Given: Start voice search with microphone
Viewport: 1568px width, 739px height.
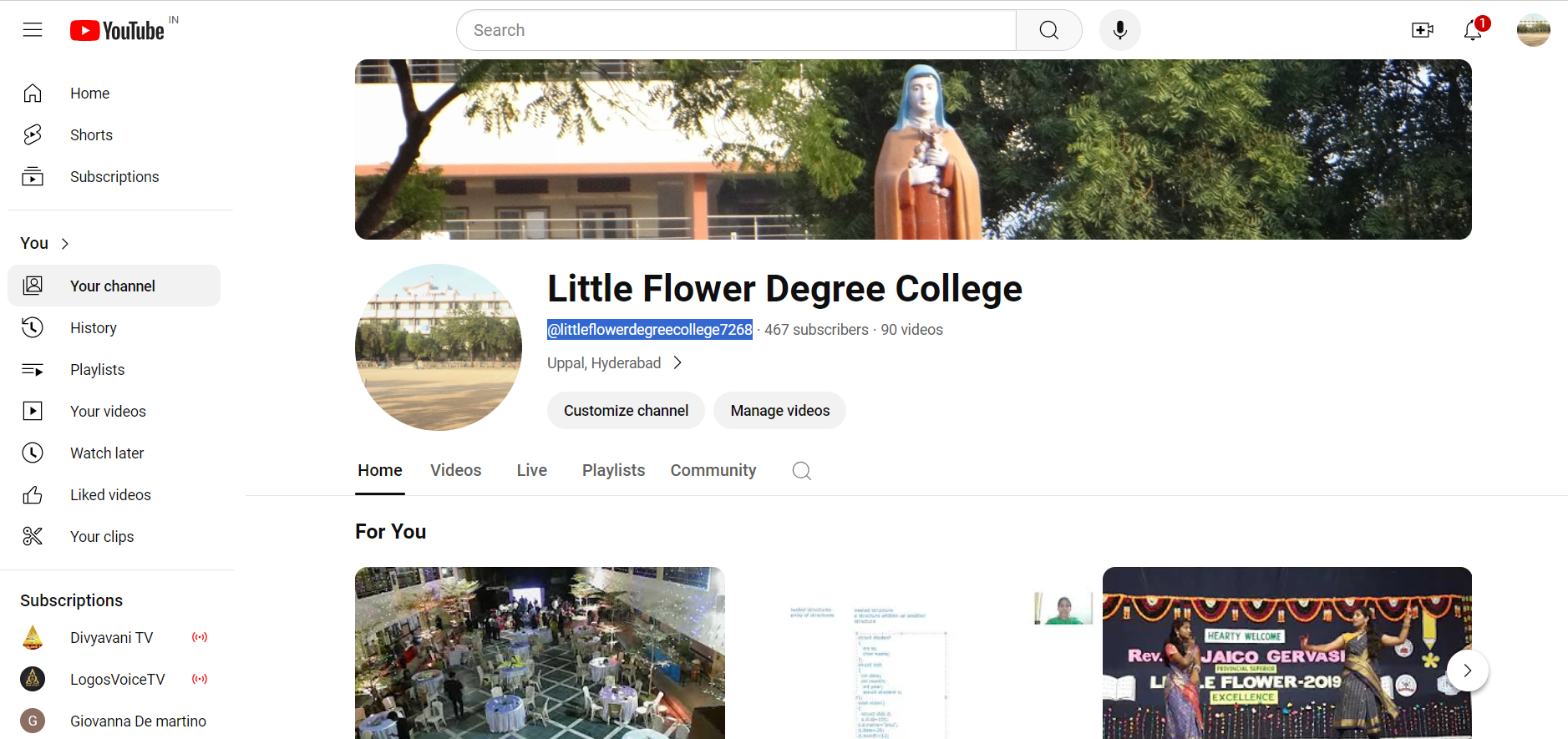Looking at the screenshot, I should click(1119, 30).
